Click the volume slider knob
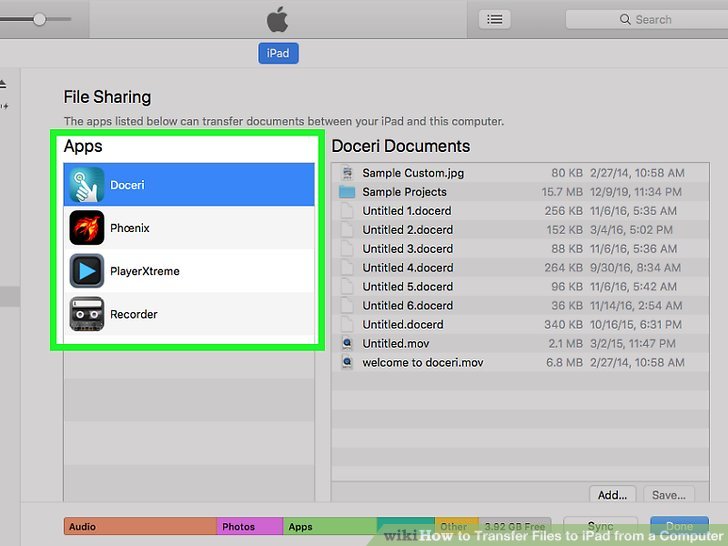The width and height of the screenshot is (728, 546). [x=39, y=19]
